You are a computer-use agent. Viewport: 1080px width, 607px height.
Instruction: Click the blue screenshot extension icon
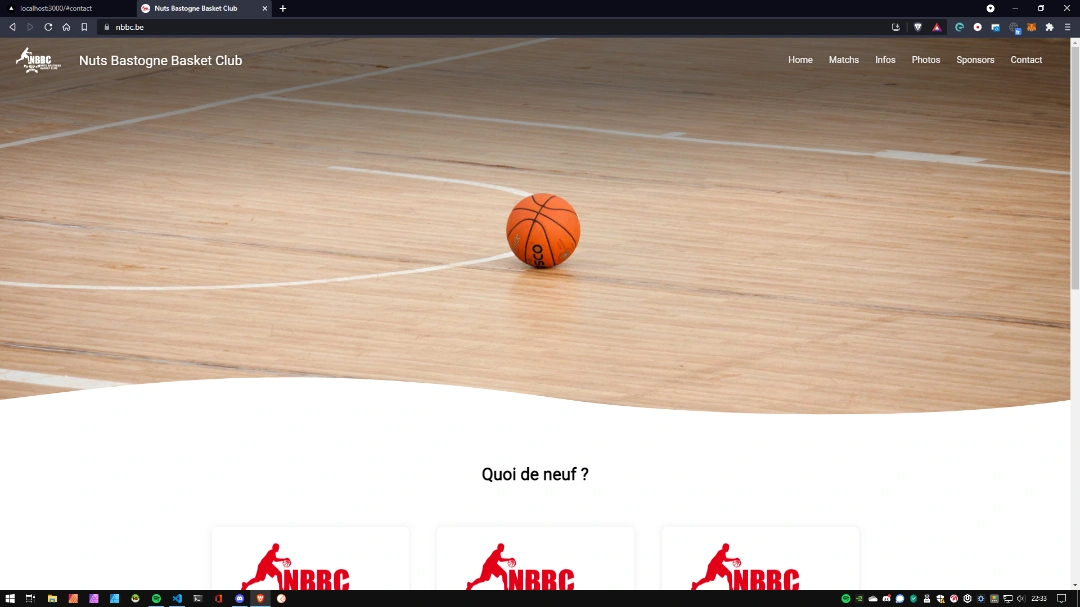[x=995, y=27]
